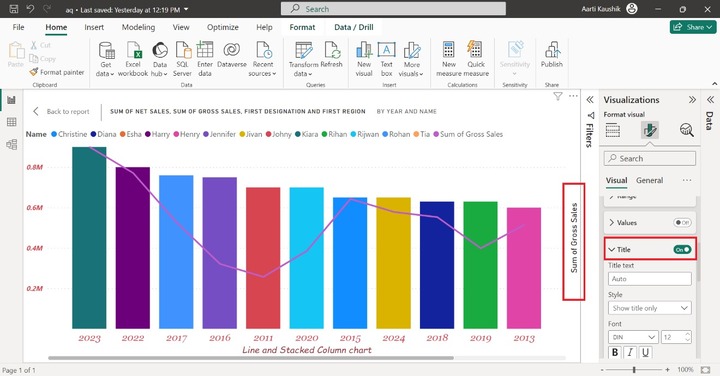Insert a Text box
The width and height of the screenshot is (720, 376).
[387, 59]
